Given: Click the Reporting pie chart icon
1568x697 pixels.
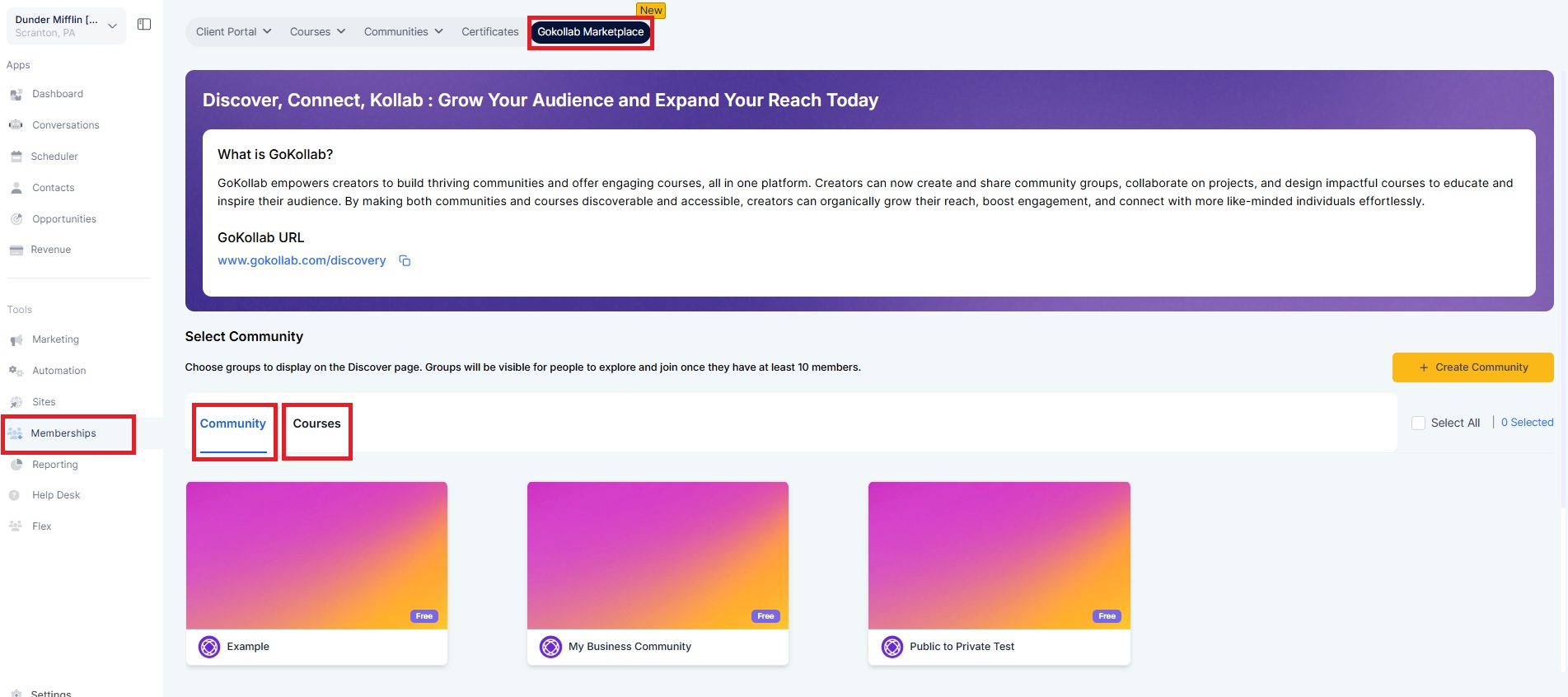Looking at the screenshot, I should click(x=16, y=465).
